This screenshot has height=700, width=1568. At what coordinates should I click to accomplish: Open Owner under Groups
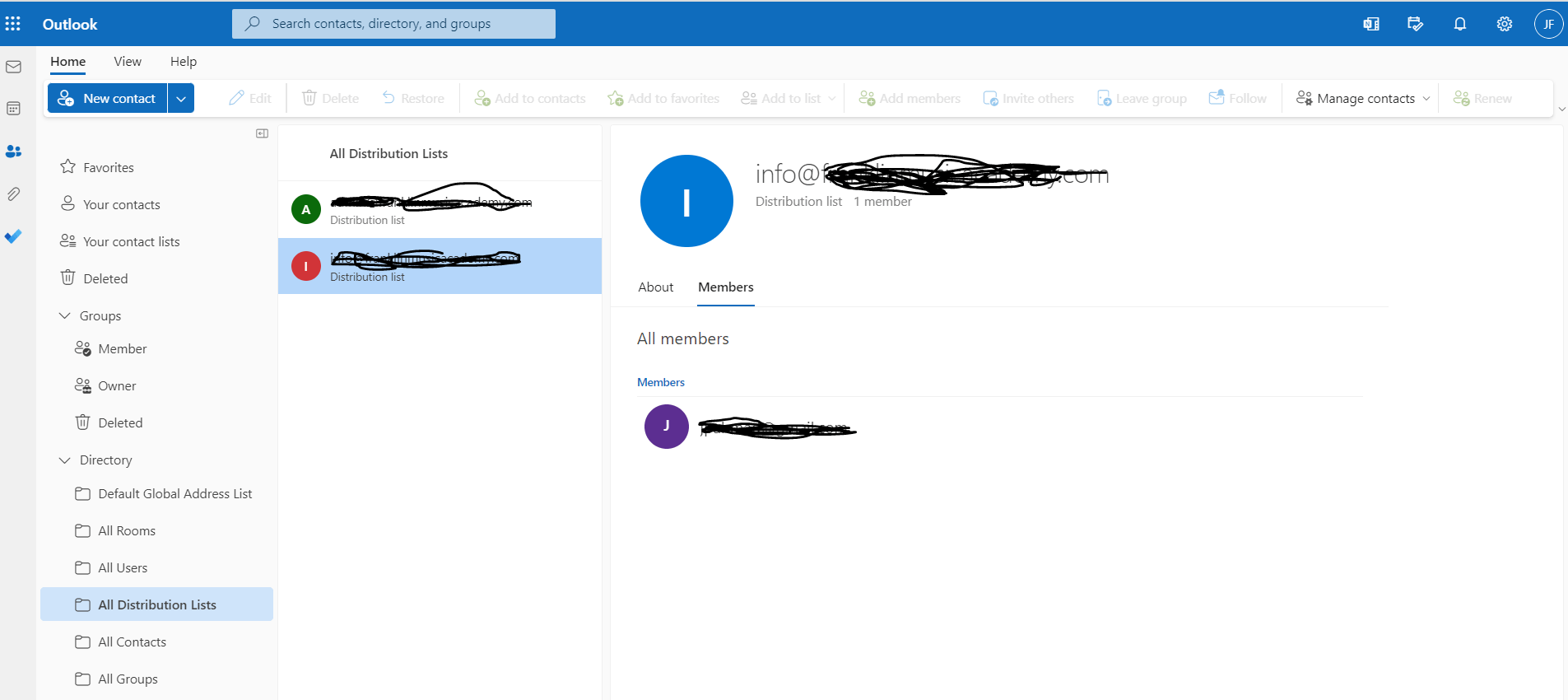156,385
